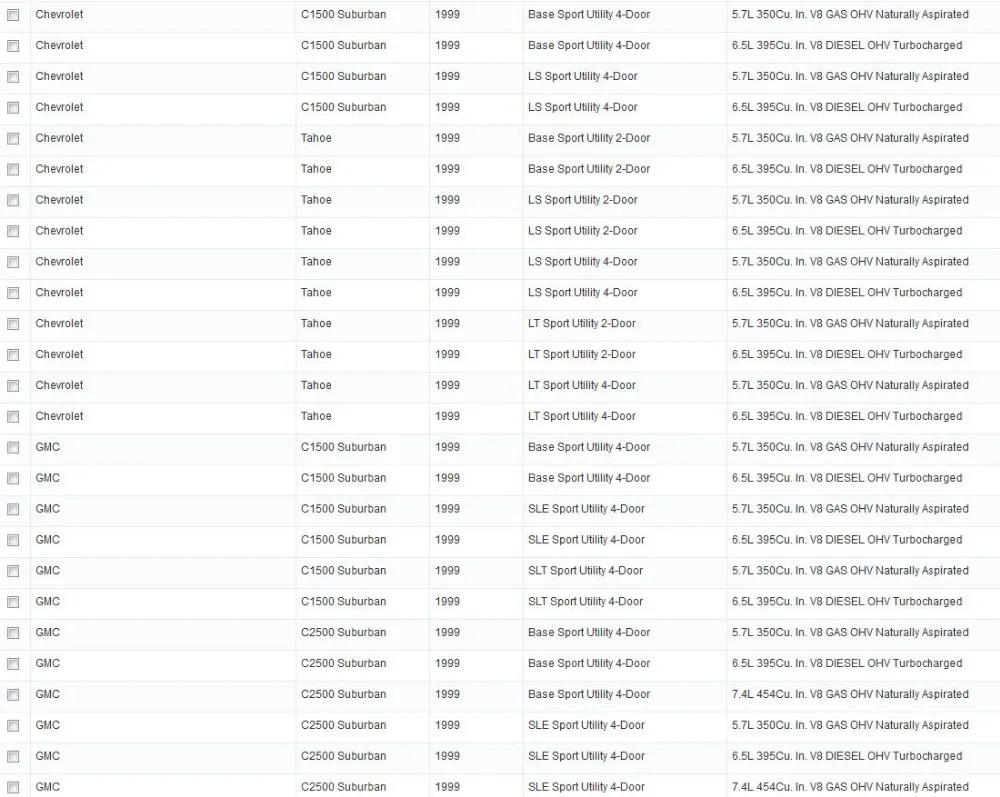Click 'Tahoe' in the LS 2-Door 5.7L gas row
Screen dimensions: 1000x797
coord(316,200)
